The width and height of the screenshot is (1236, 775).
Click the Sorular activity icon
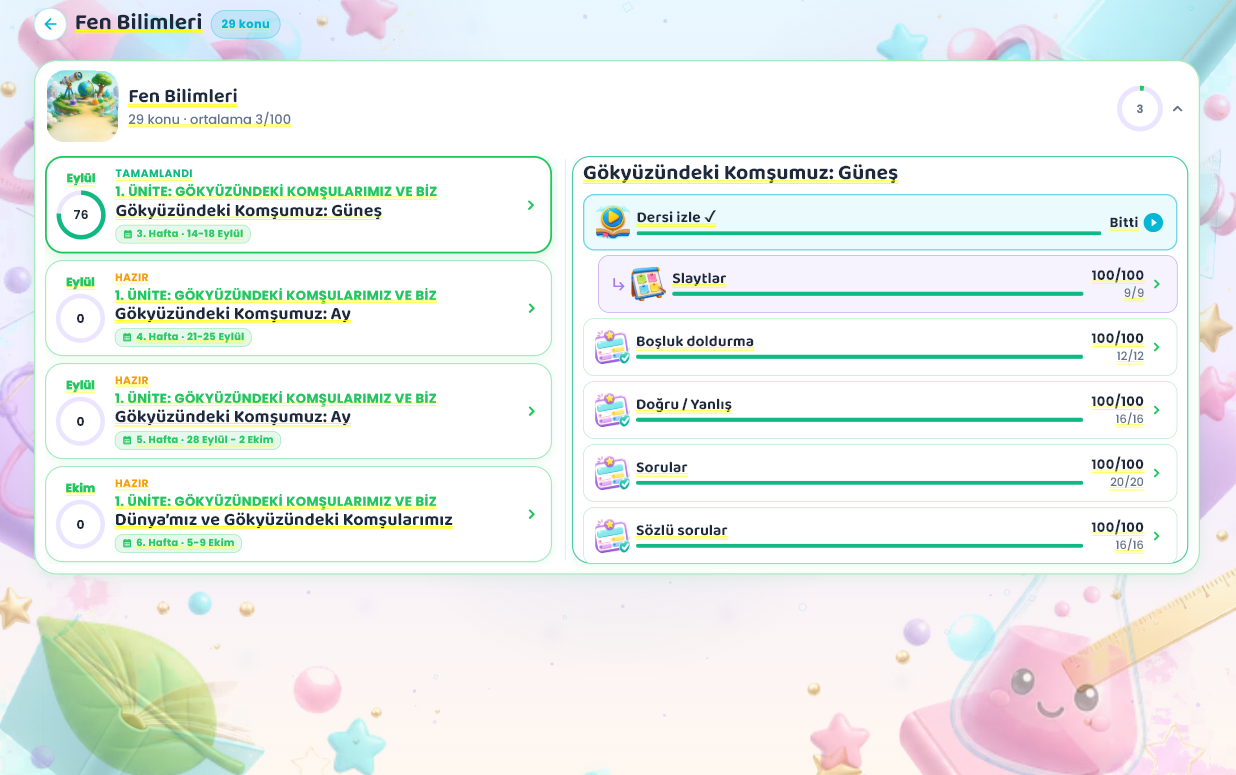click(612, 473)
